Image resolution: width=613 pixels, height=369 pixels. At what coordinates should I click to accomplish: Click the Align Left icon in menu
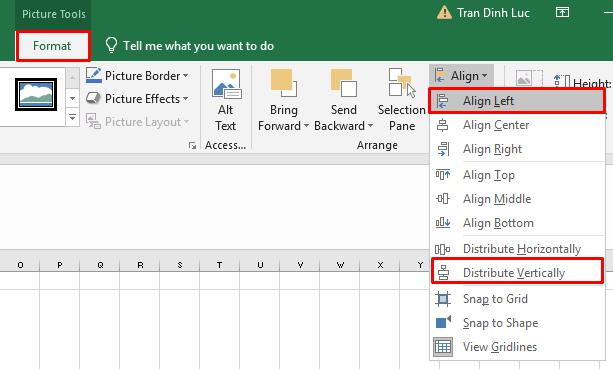(x=443, y=101)
